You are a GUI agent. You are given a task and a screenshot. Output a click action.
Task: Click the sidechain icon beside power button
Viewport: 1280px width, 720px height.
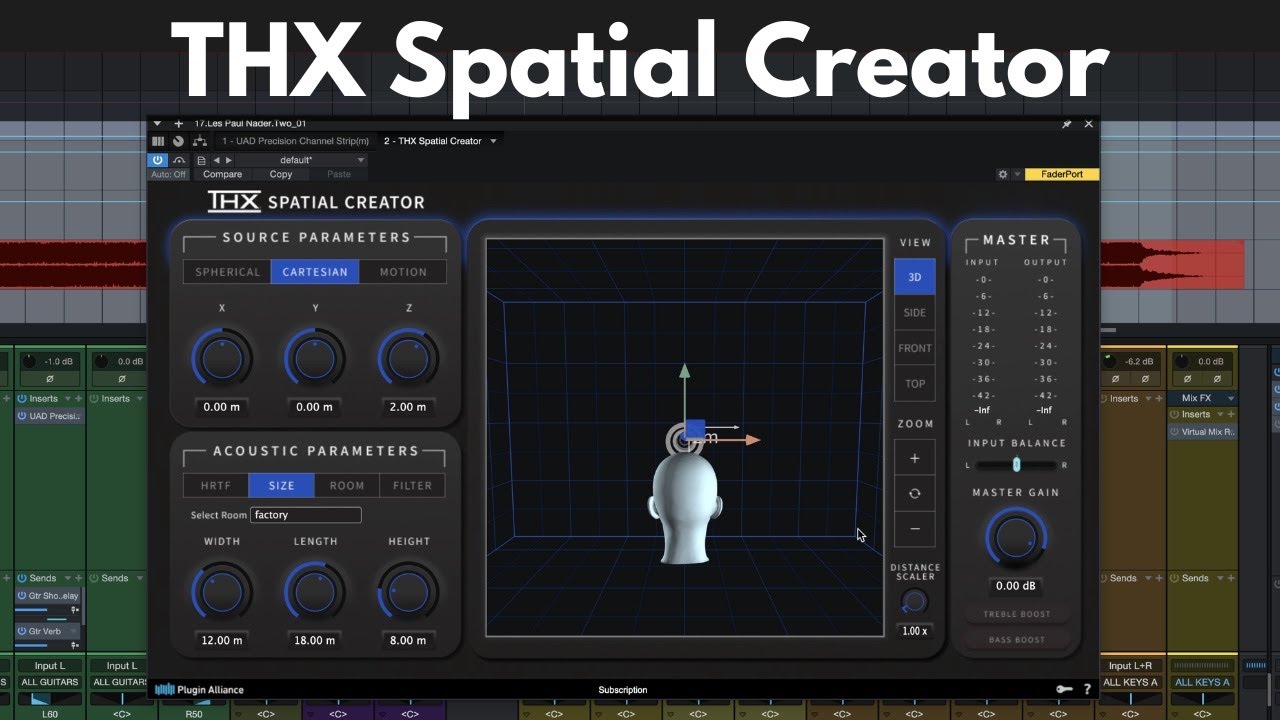pos(179,160)
